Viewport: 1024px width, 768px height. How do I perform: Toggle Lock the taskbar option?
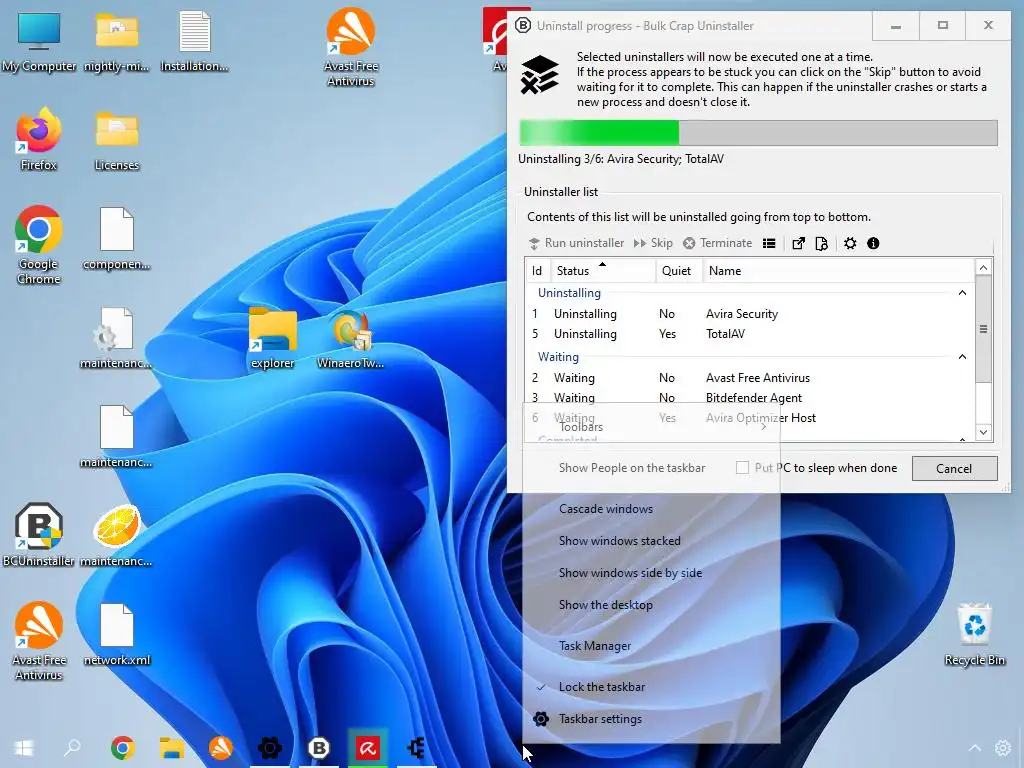click(651, 687)
